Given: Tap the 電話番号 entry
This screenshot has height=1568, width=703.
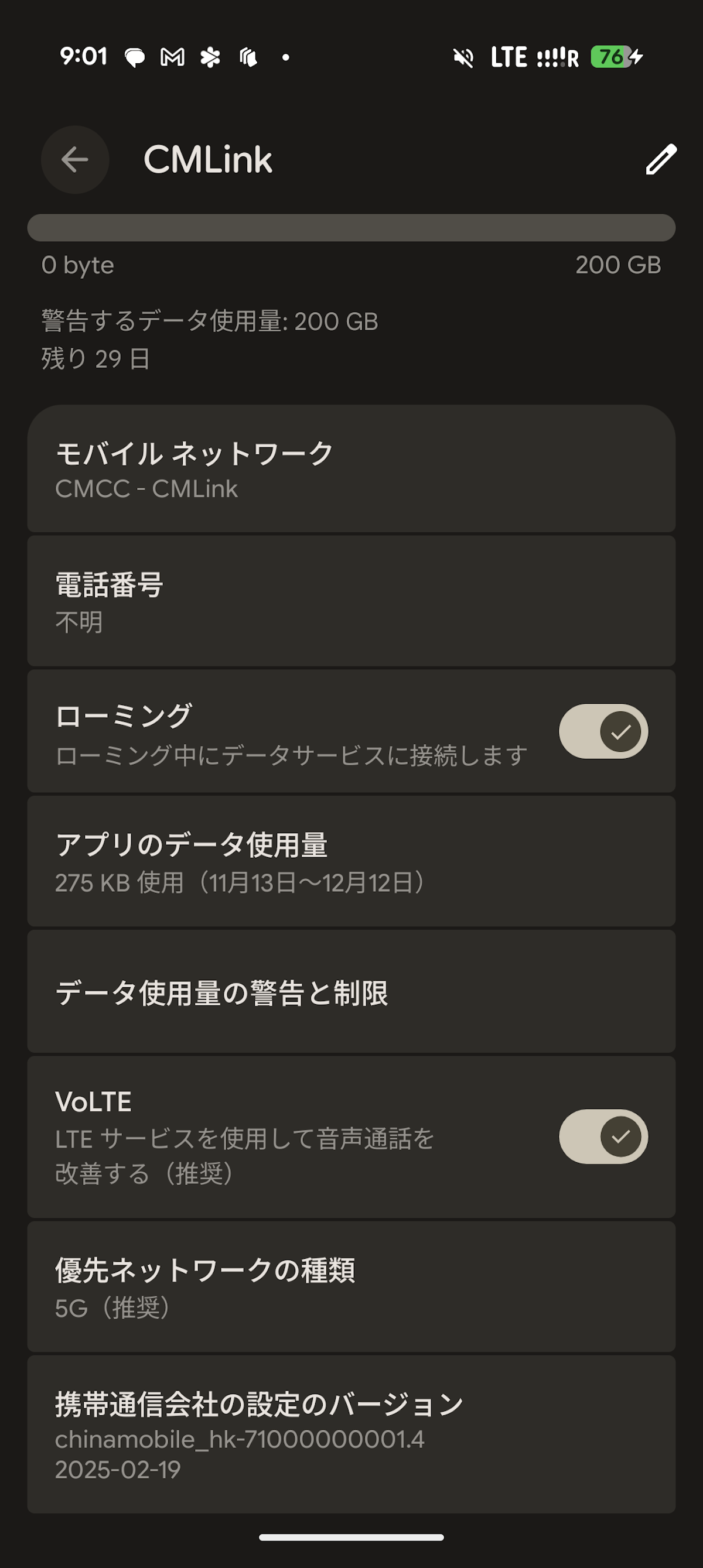Looking at the screenshot, I should pos(351,601).
